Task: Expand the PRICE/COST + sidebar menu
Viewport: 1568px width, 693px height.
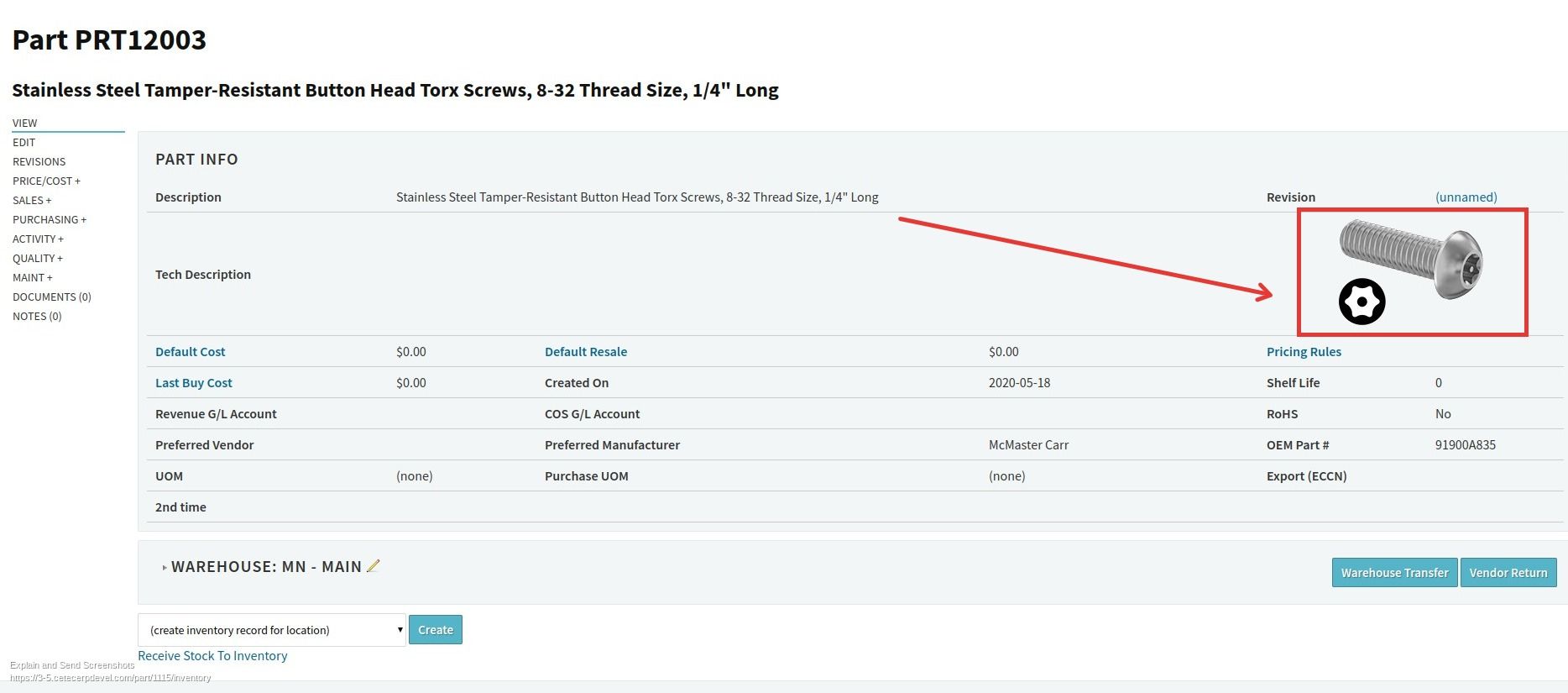Action: tap(46, 181)
